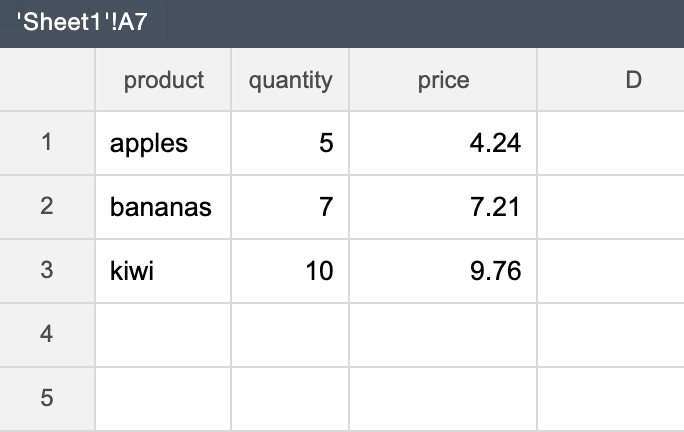Select column D header

coord(611,80)
